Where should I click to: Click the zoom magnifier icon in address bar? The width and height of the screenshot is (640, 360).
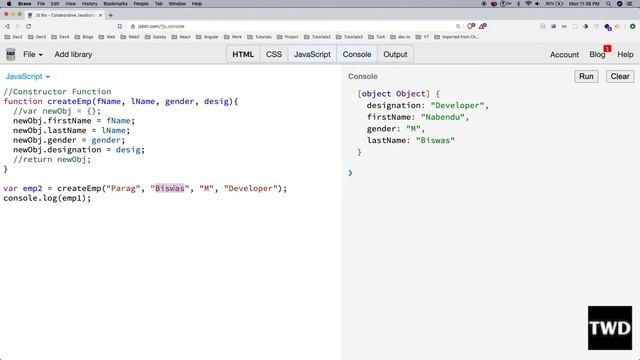(458, 26)
